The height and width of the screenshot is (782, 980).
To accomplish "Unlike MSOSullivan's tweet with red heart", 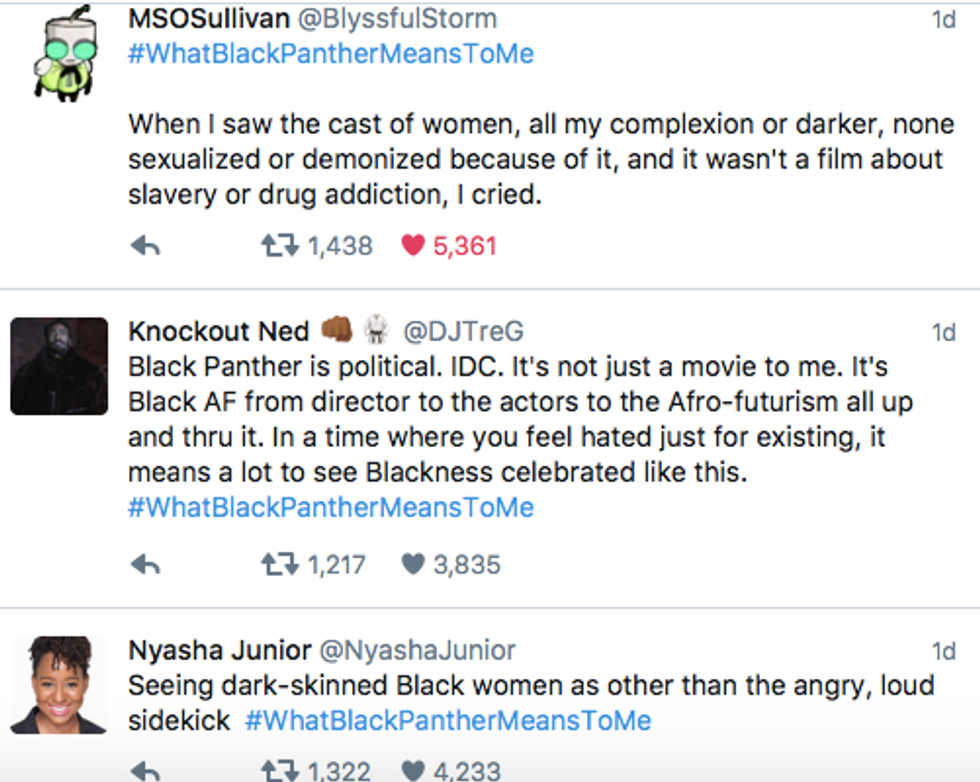I will 413,246.
